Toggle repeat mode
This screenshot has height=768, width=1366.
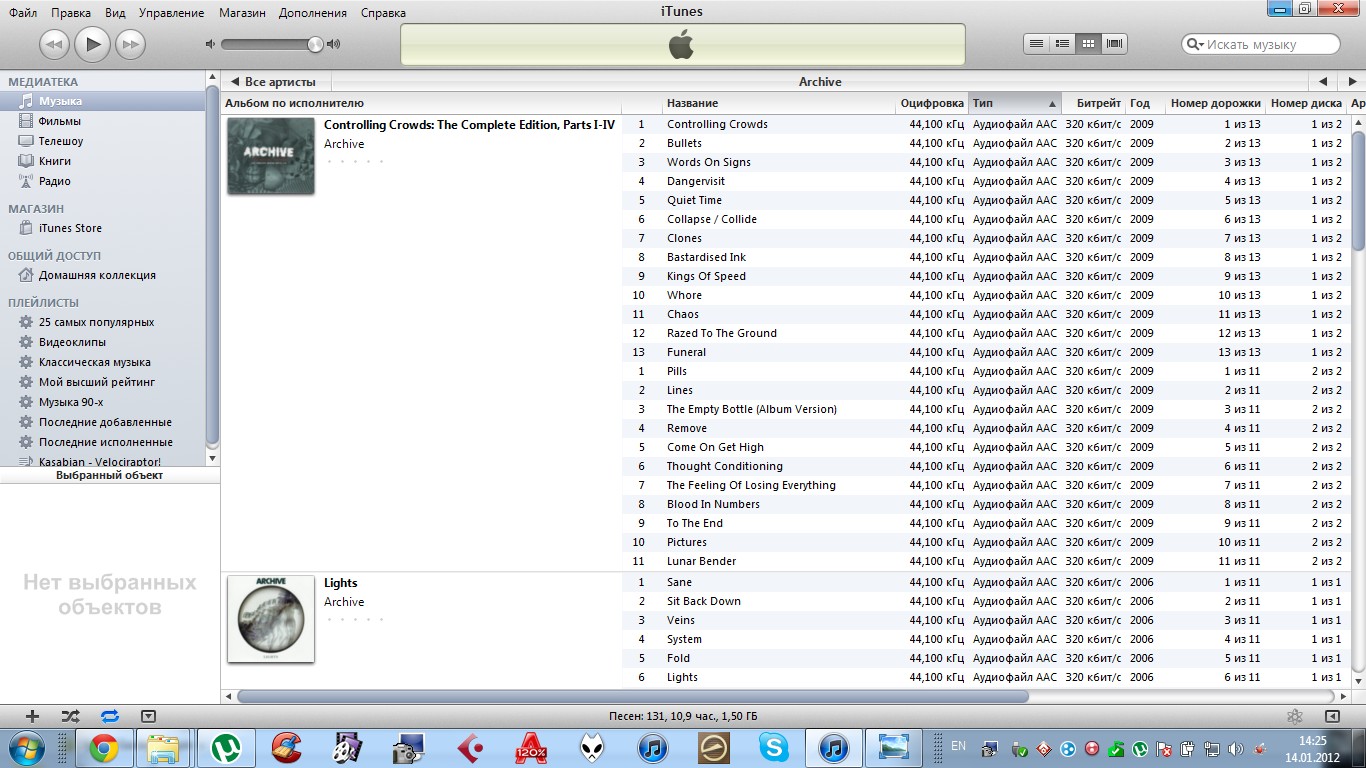click(109, 716)
